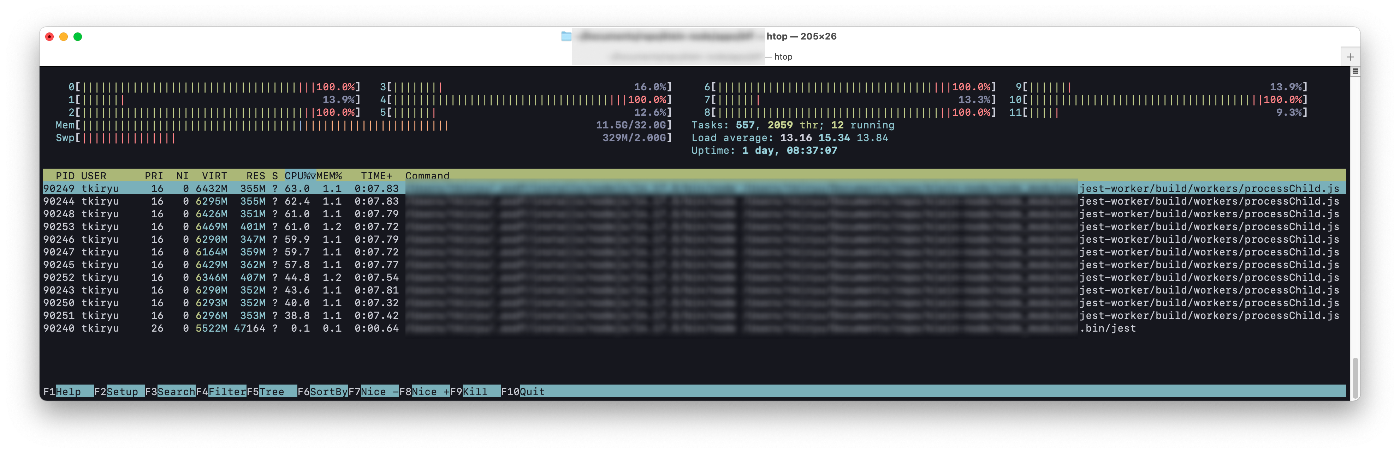The image size is (1400, 453).
Task: Sort by the MEM% column header
Action: [329, 176]
